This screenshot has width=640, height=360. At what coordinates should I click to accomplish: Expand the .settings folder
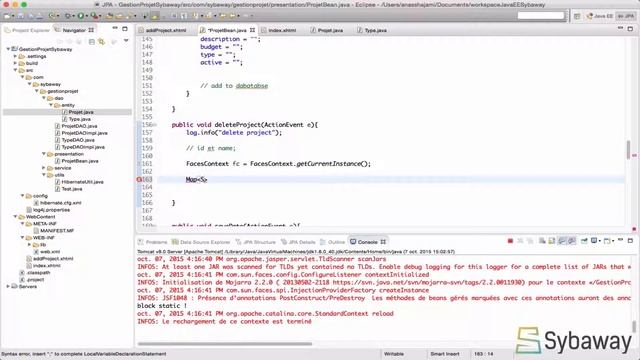[16, 56]
